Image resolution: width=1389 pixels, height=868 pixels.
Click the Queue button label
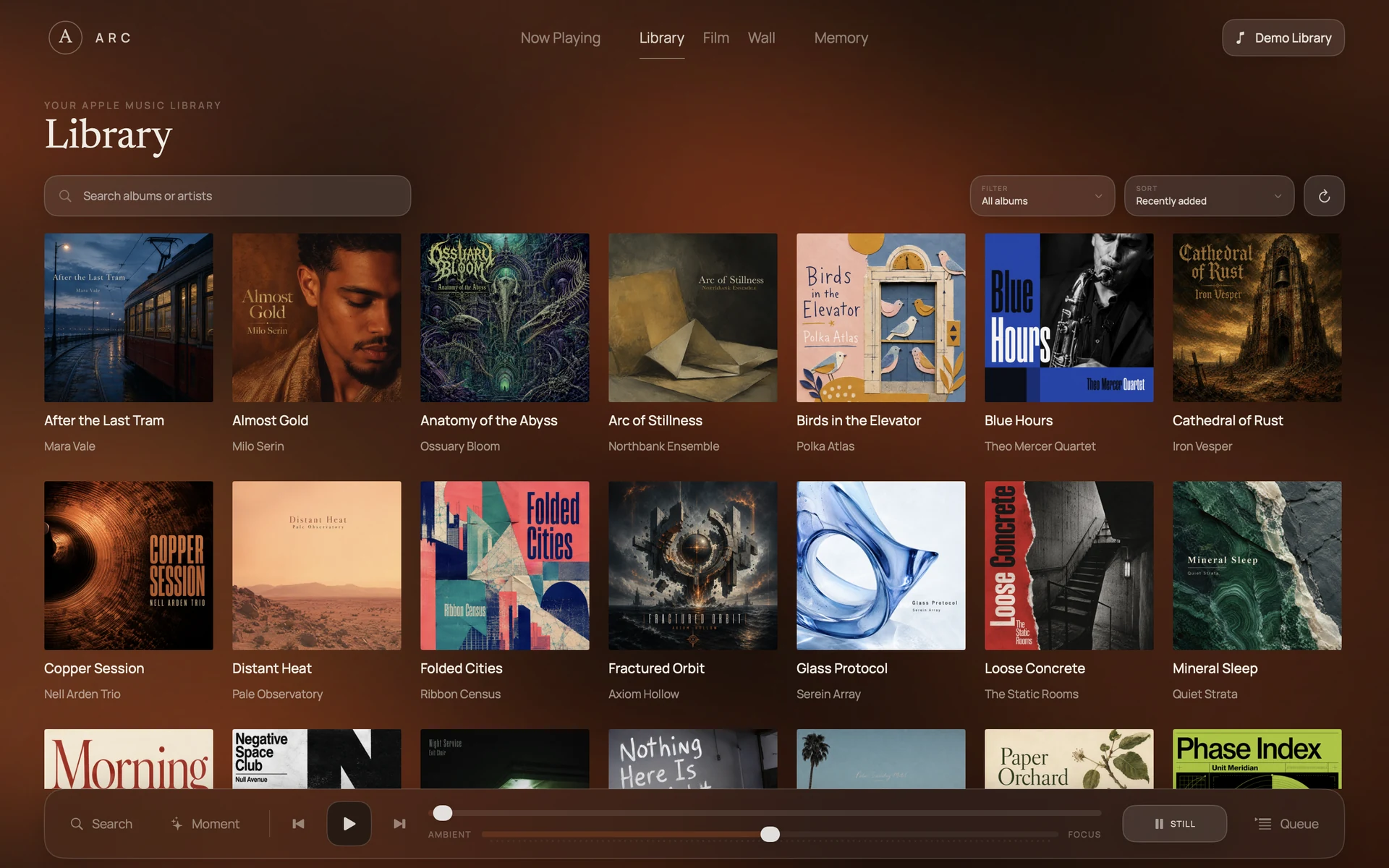[1299, 824]
